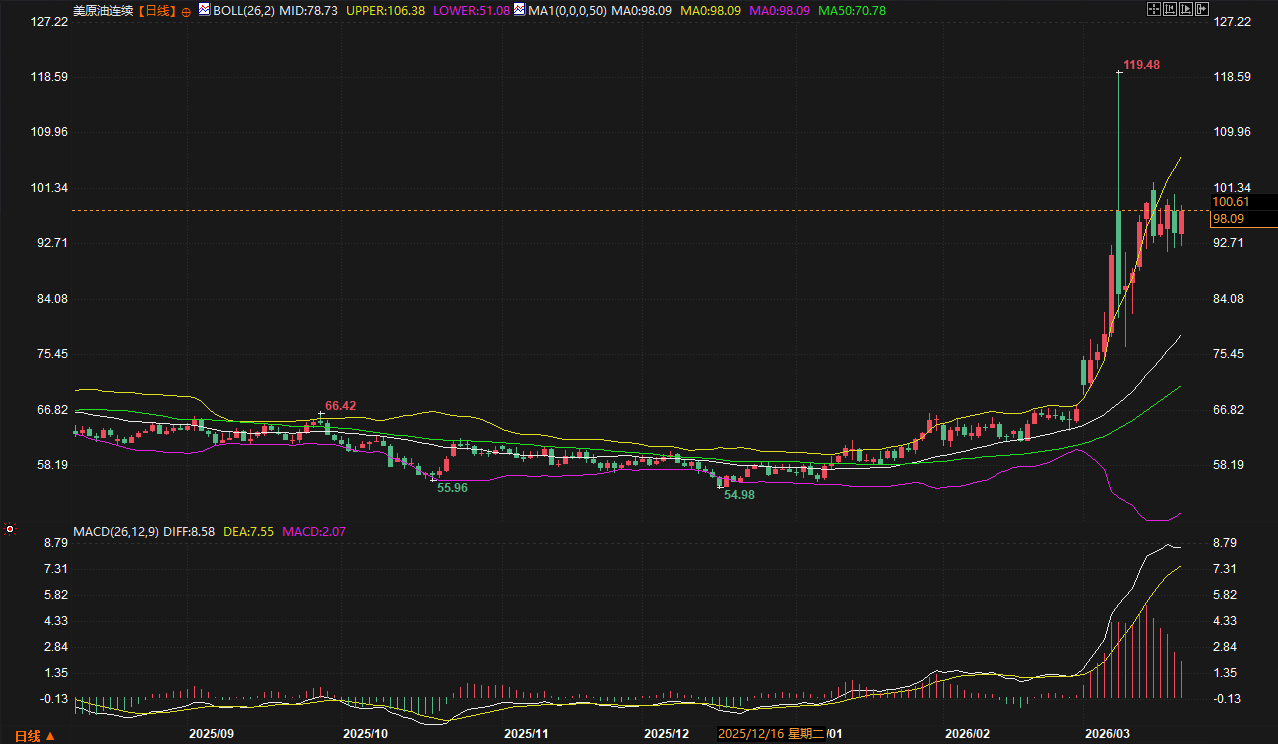Click the LOWER:51.08 Bollinger band label
1278x744 pixels.
tap(472, 11)
